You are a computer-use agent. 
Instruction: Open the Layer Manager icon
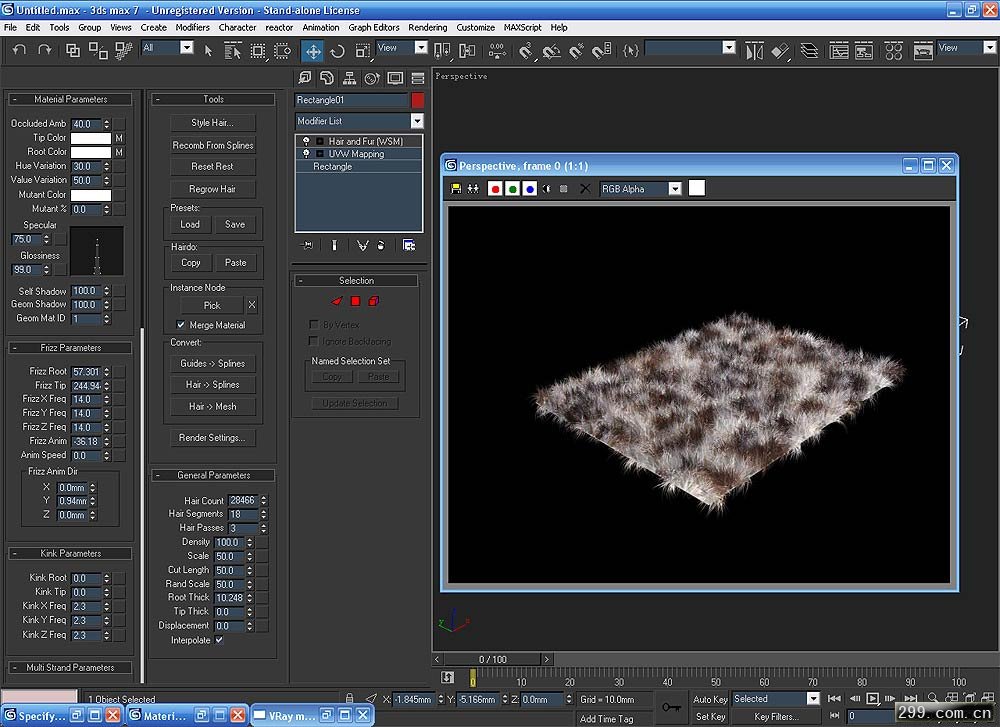(809, 51)
